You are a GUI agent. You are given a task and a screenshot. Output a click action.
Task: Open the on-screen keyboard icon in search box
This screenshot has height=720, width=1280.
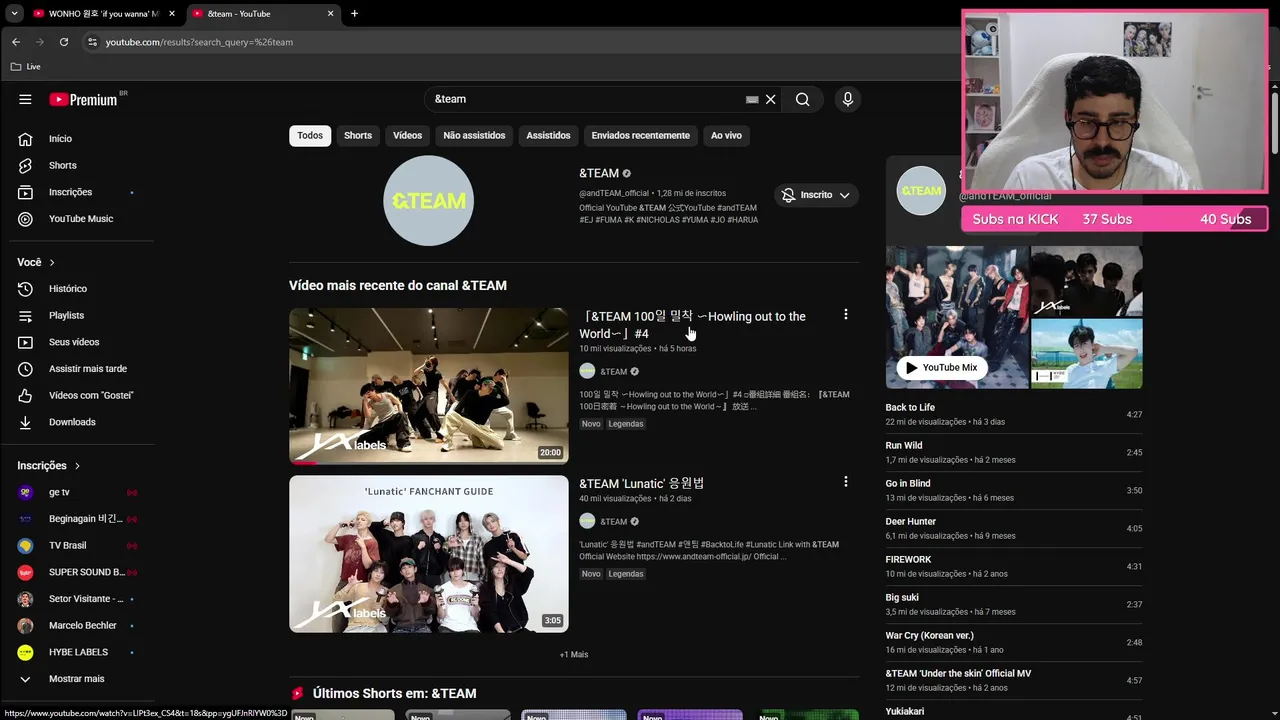tap(752, 99)
